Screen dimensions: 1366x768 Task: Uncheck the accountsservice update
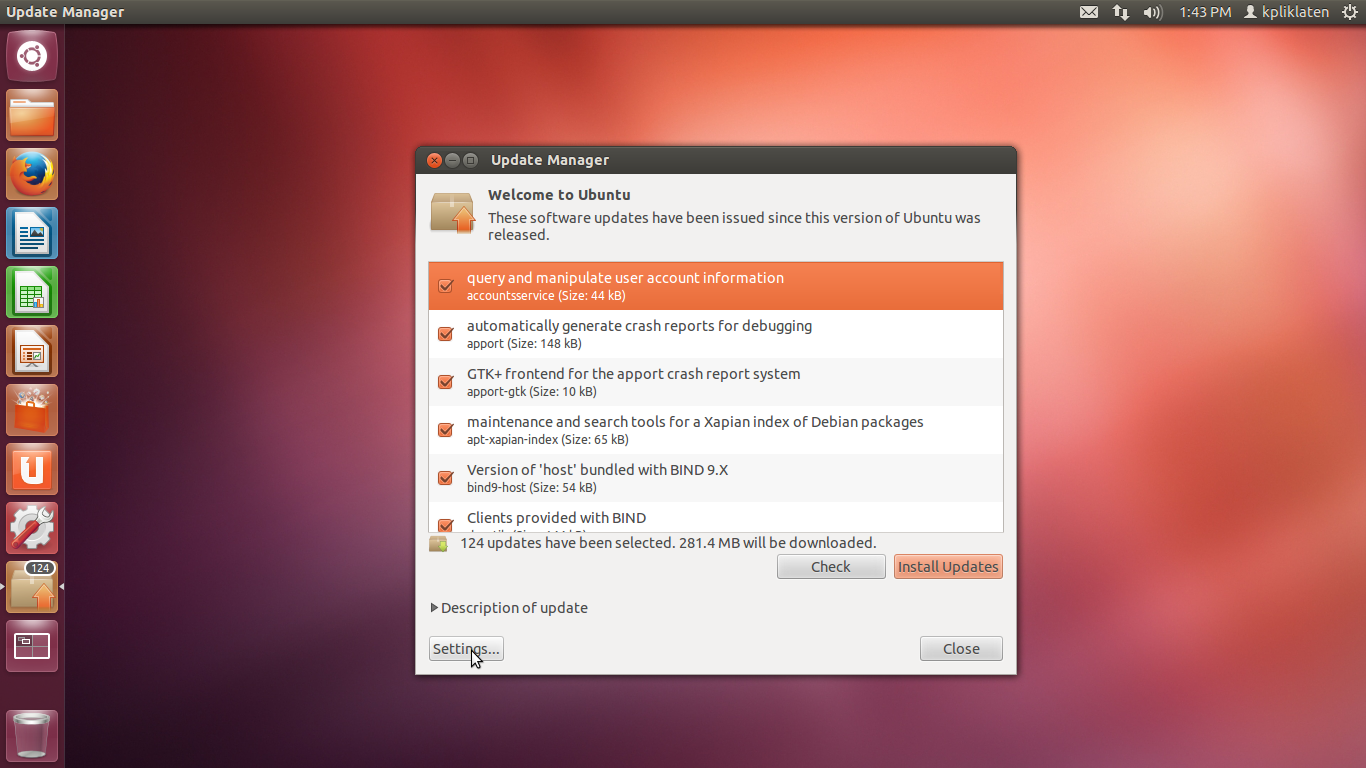point(445,285)
